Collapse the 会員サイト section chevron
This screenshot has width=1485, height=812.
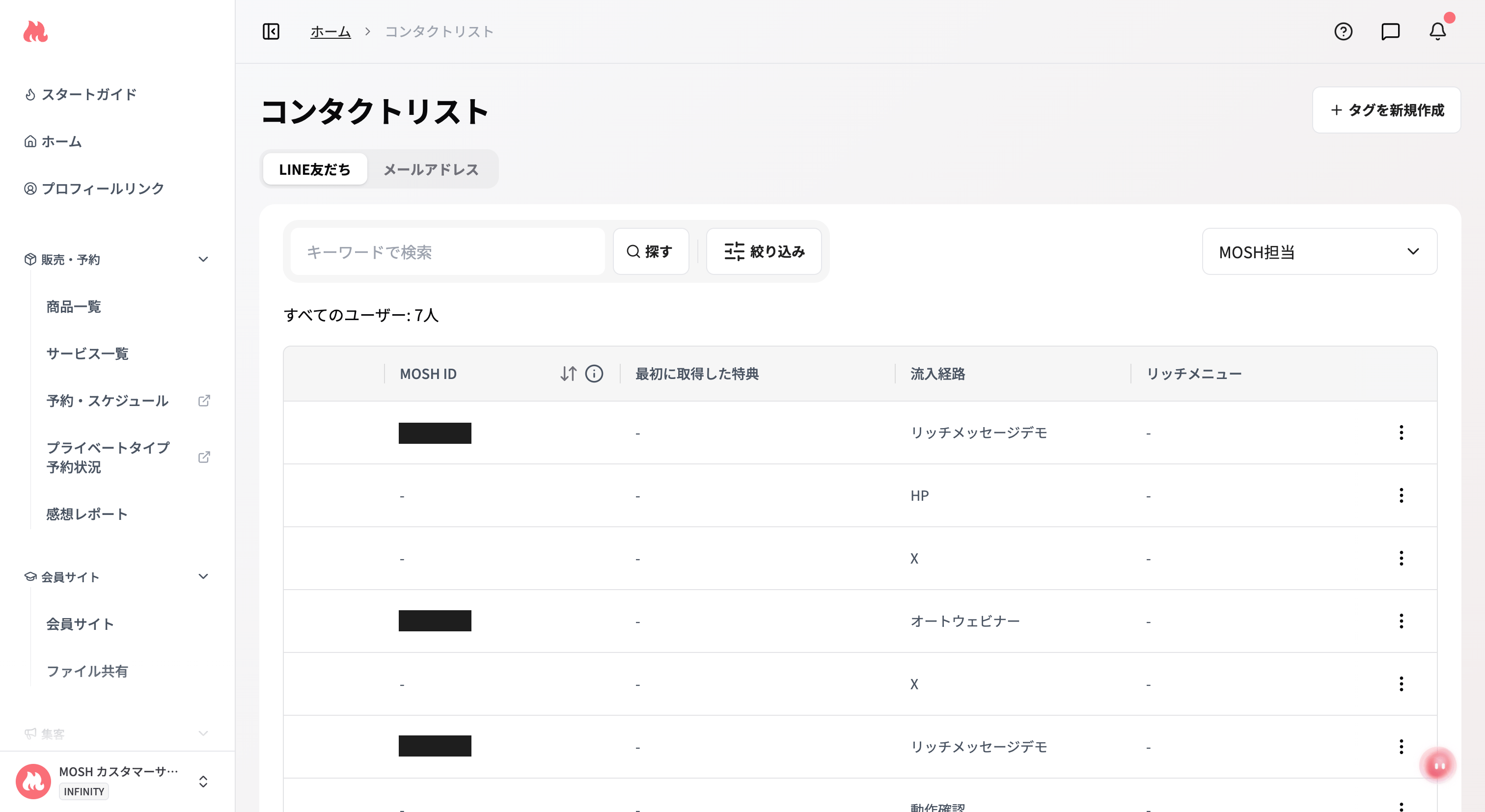[203, 577]
